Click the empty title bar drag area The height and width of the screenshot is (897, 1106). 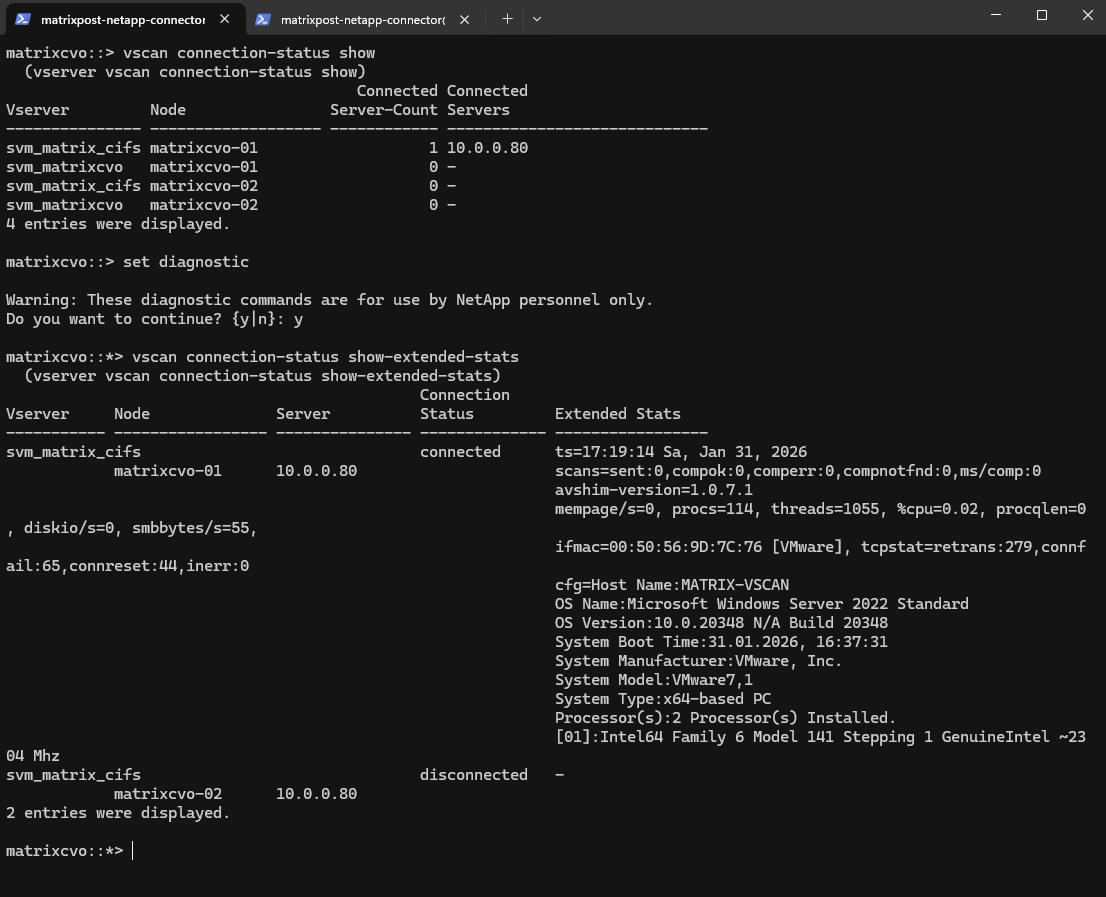750,18
